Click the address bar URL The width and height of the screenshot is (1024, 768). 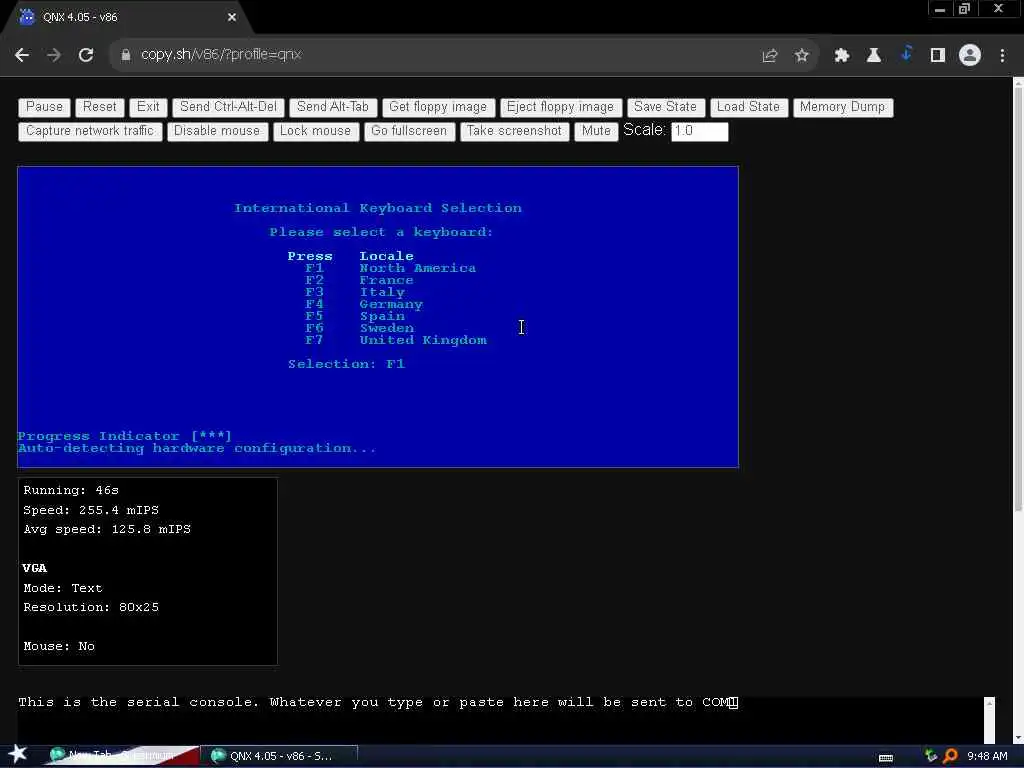pyautogui.click(x=221, y=55)
